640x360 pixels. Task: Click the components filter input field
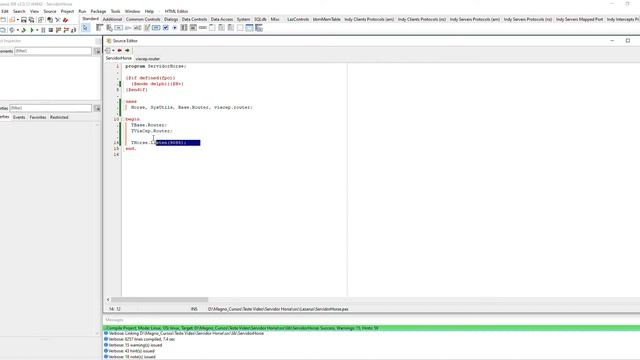point(53,51)
